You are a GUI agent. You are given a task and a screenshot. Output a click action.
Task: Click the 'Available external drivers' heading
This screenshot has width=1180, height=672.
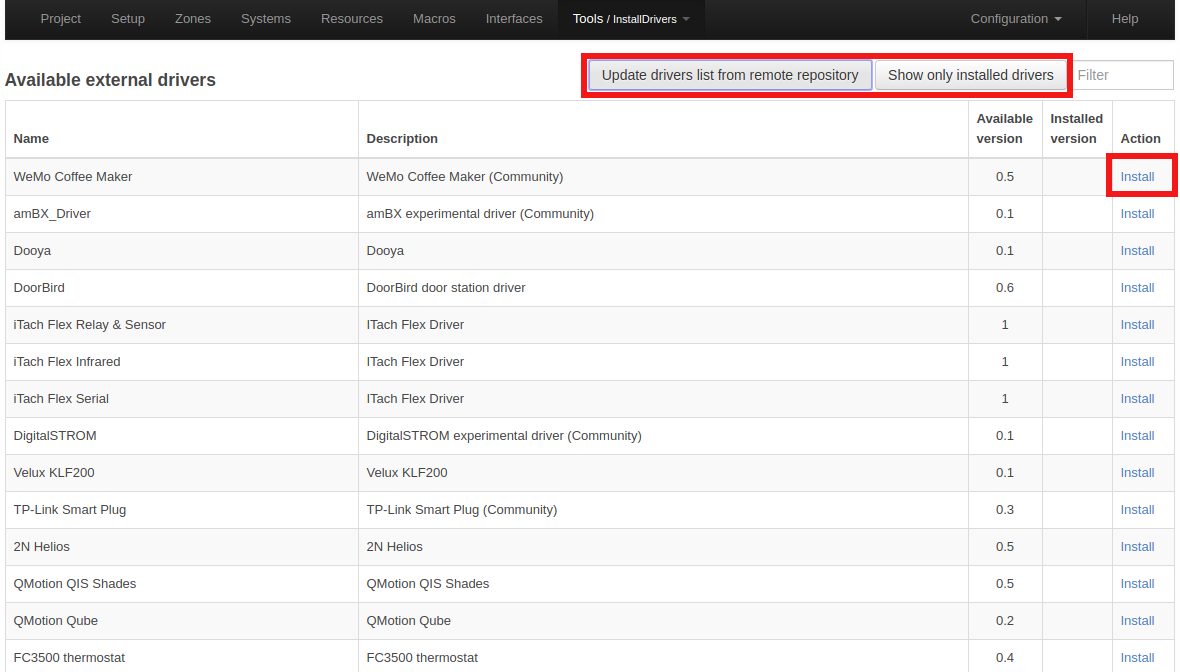(x=111, y=80)
